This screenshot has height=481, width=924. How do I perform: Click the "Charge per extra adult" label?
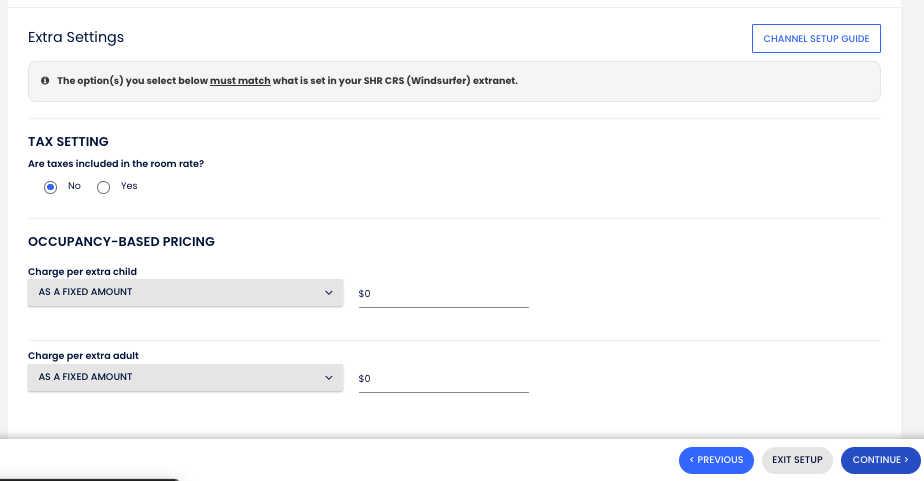click(x=83, y=356)
